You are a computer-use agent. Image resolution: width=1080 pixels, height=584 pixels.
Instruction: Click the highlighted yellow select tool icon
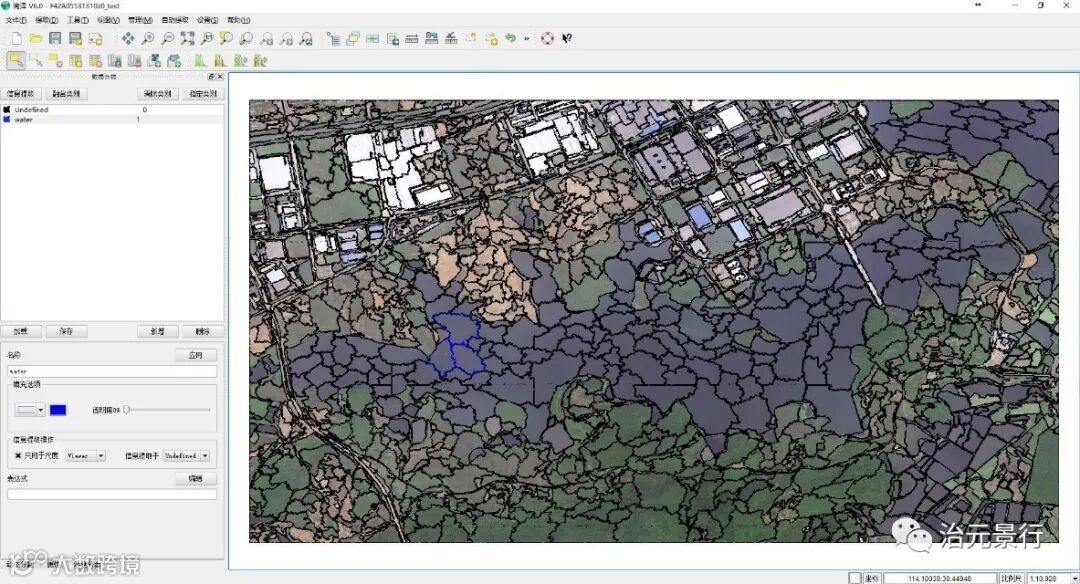point(16,61)
